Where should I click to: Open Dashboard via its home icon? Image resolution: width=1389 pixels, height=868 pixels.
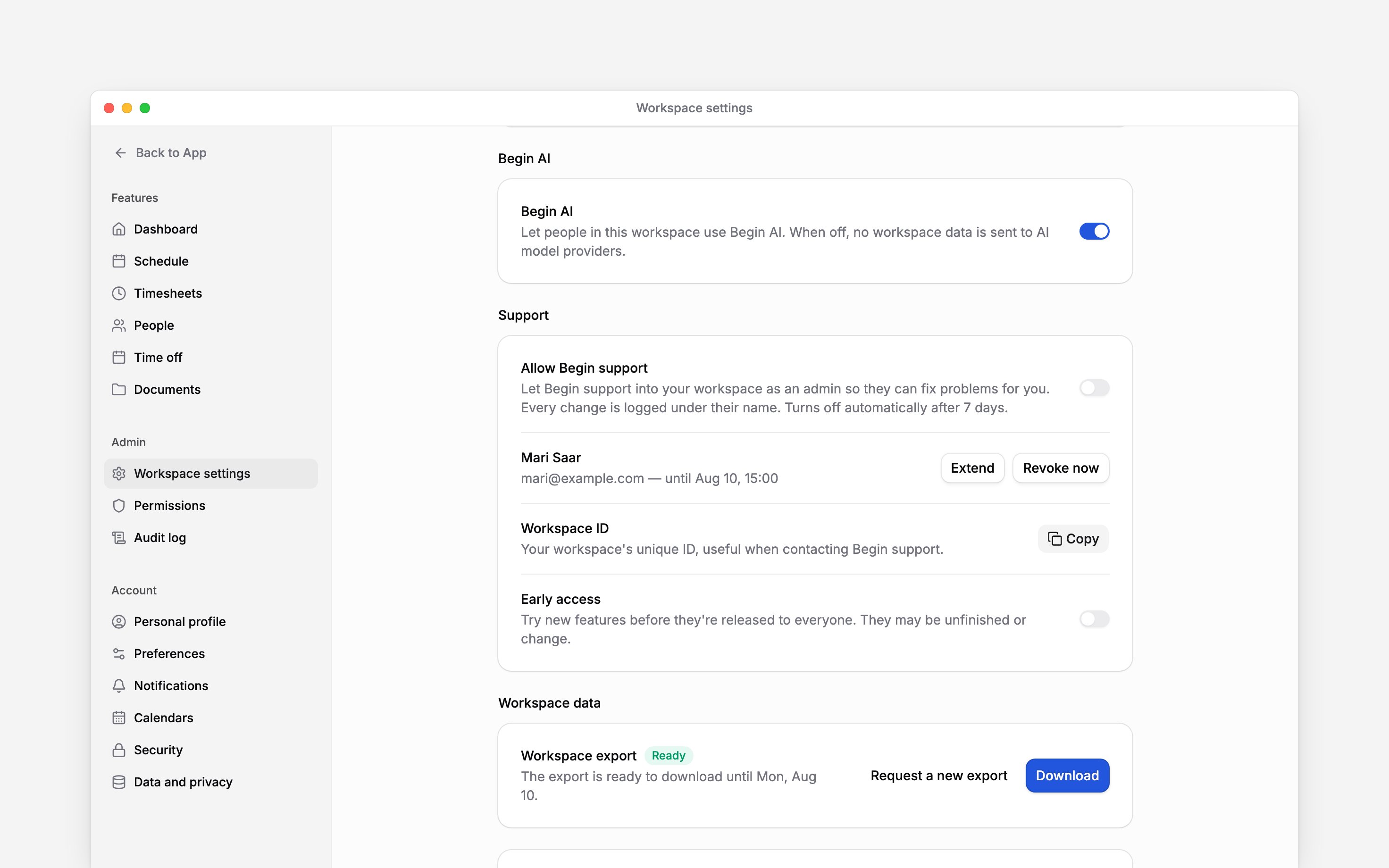[x=119, y=229]
